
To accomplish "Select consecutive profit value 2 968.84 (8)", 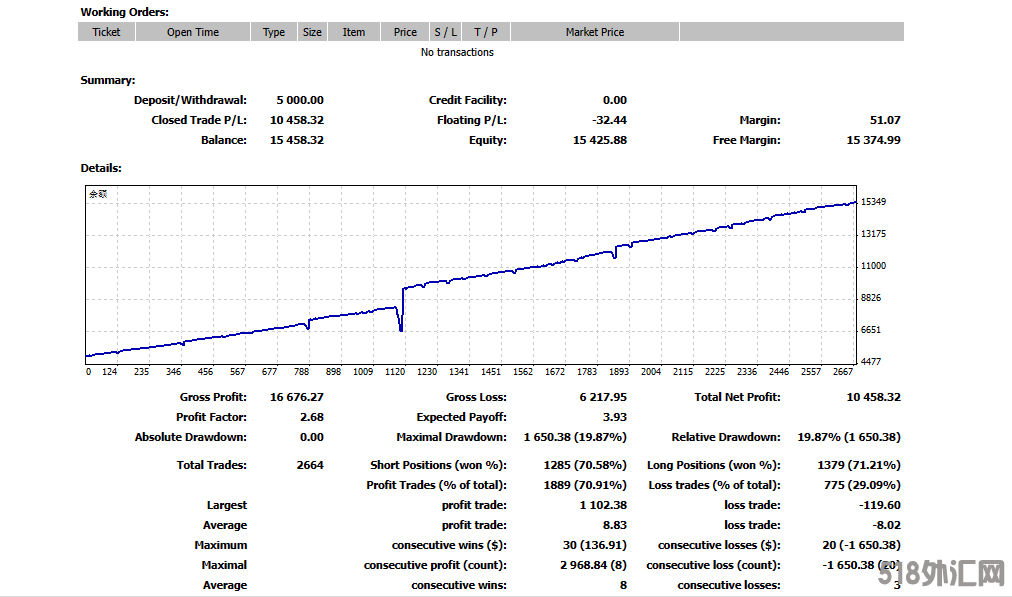I will coord(593,565).
